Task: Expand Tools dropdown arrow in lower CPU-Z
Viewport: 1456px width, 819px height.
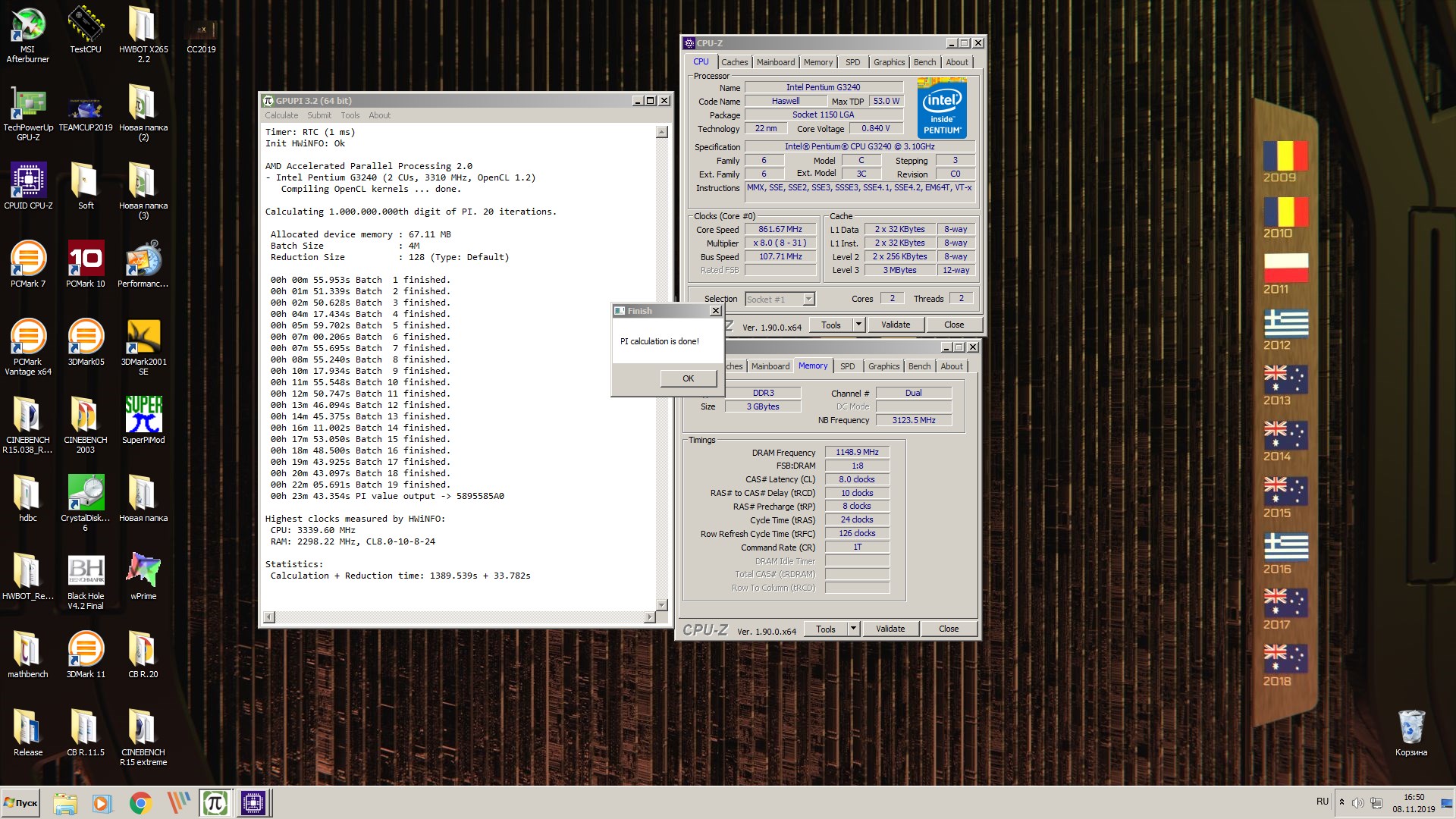Action: click(853, 629)
